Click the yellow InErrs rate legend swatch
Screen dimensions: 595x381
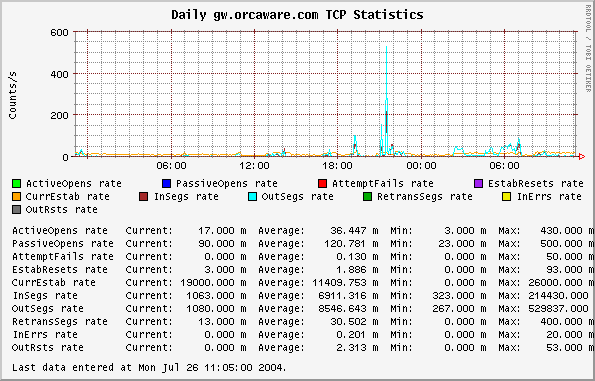coord(507,197)
